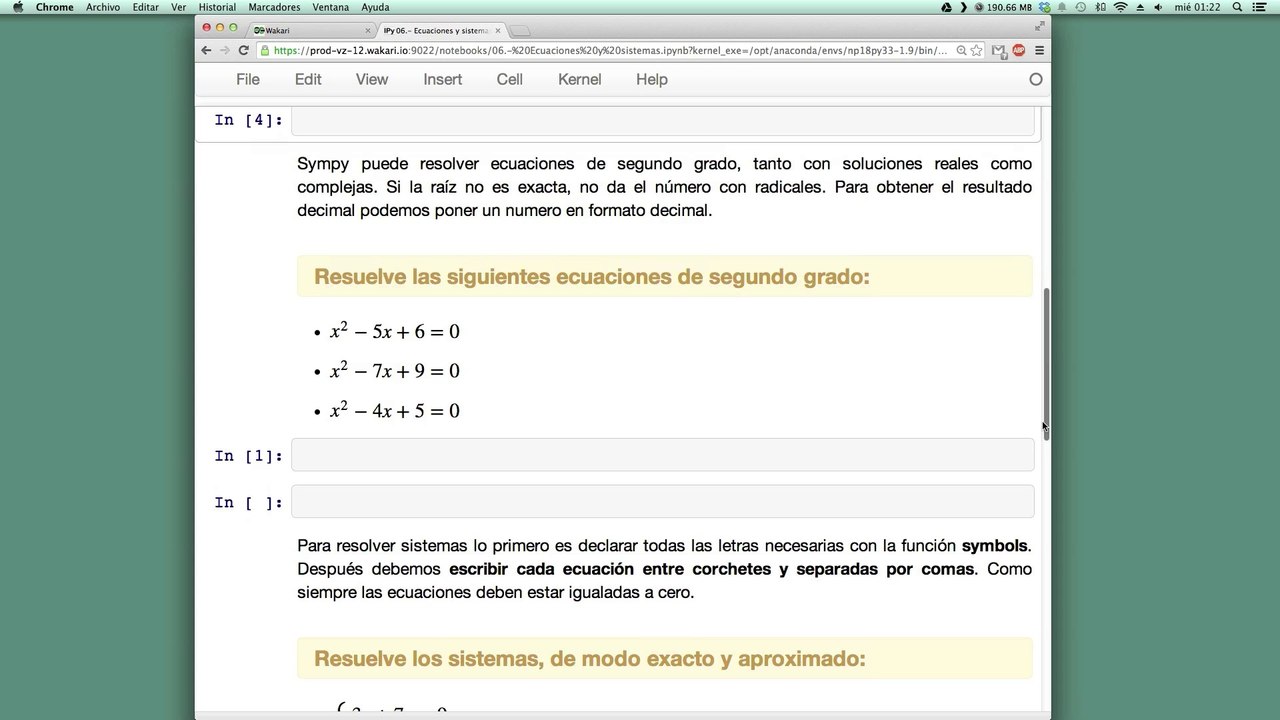Open the notebook Insert menu
Screen dimensions: 1280x720
(442, 79)
